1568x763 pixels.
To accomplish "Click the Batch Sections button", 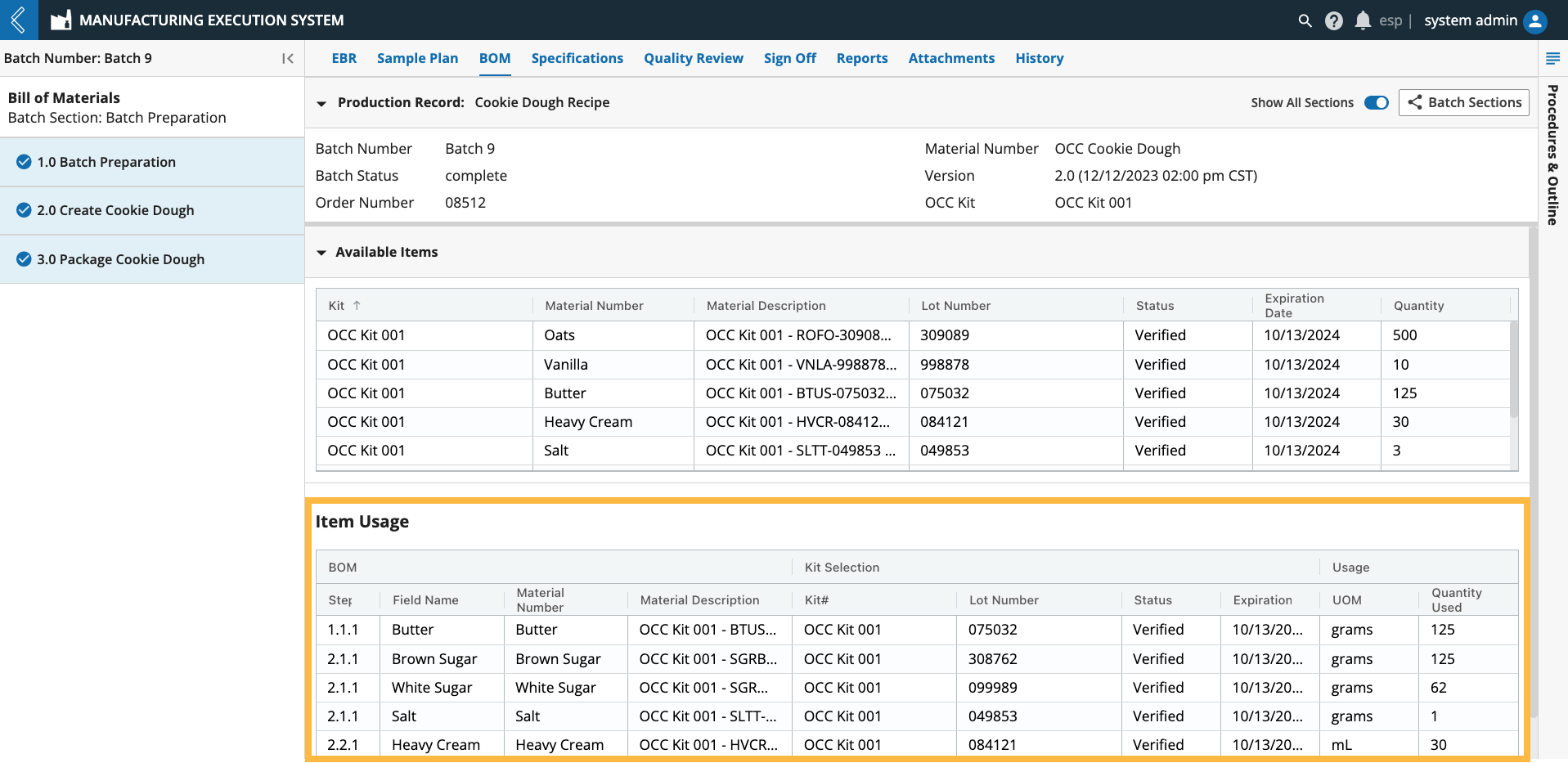I will pos(1464,102).
